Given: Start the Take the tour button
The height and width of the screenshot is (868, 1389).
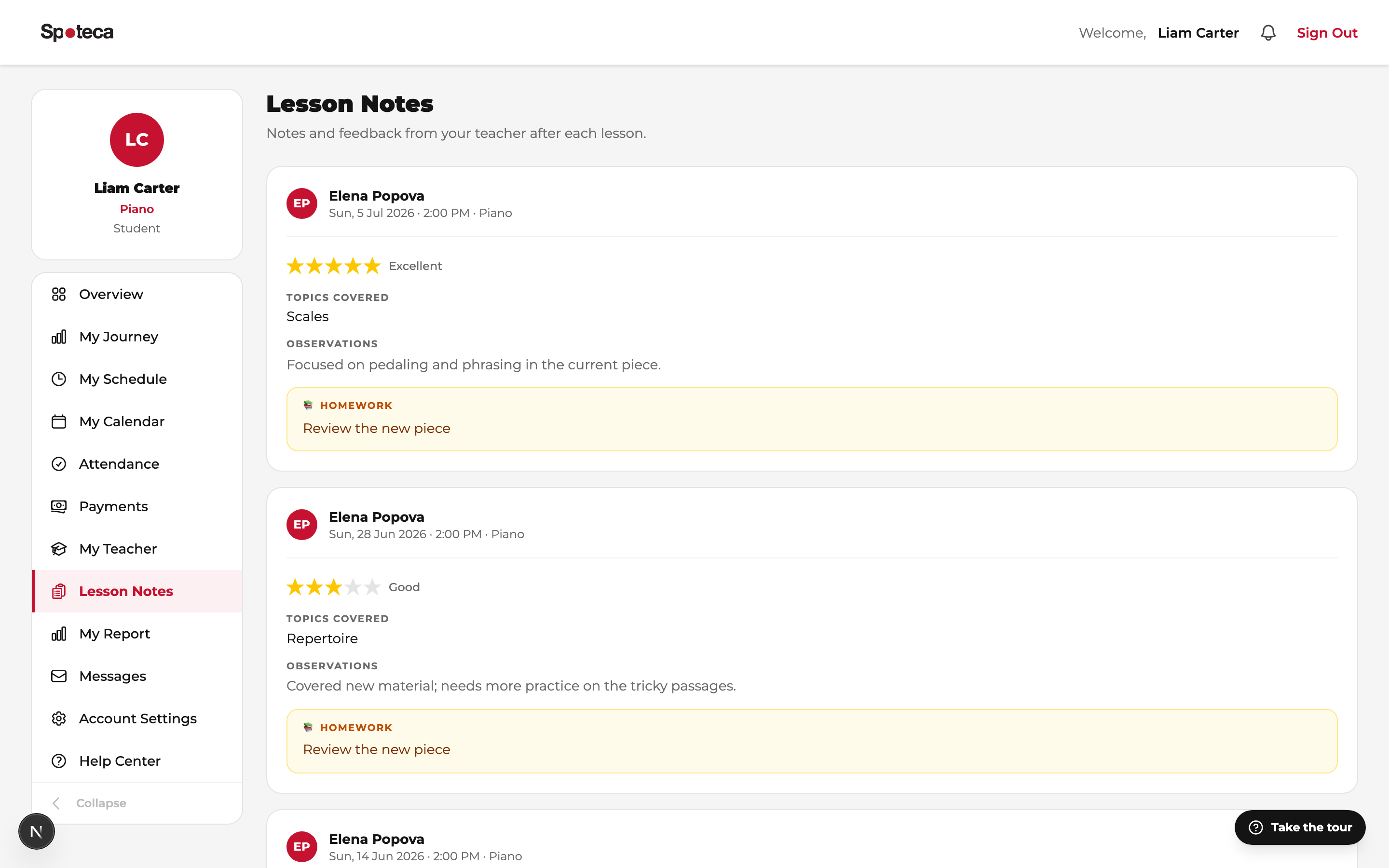Looking at the screenshot, I should click(1300, 827).
